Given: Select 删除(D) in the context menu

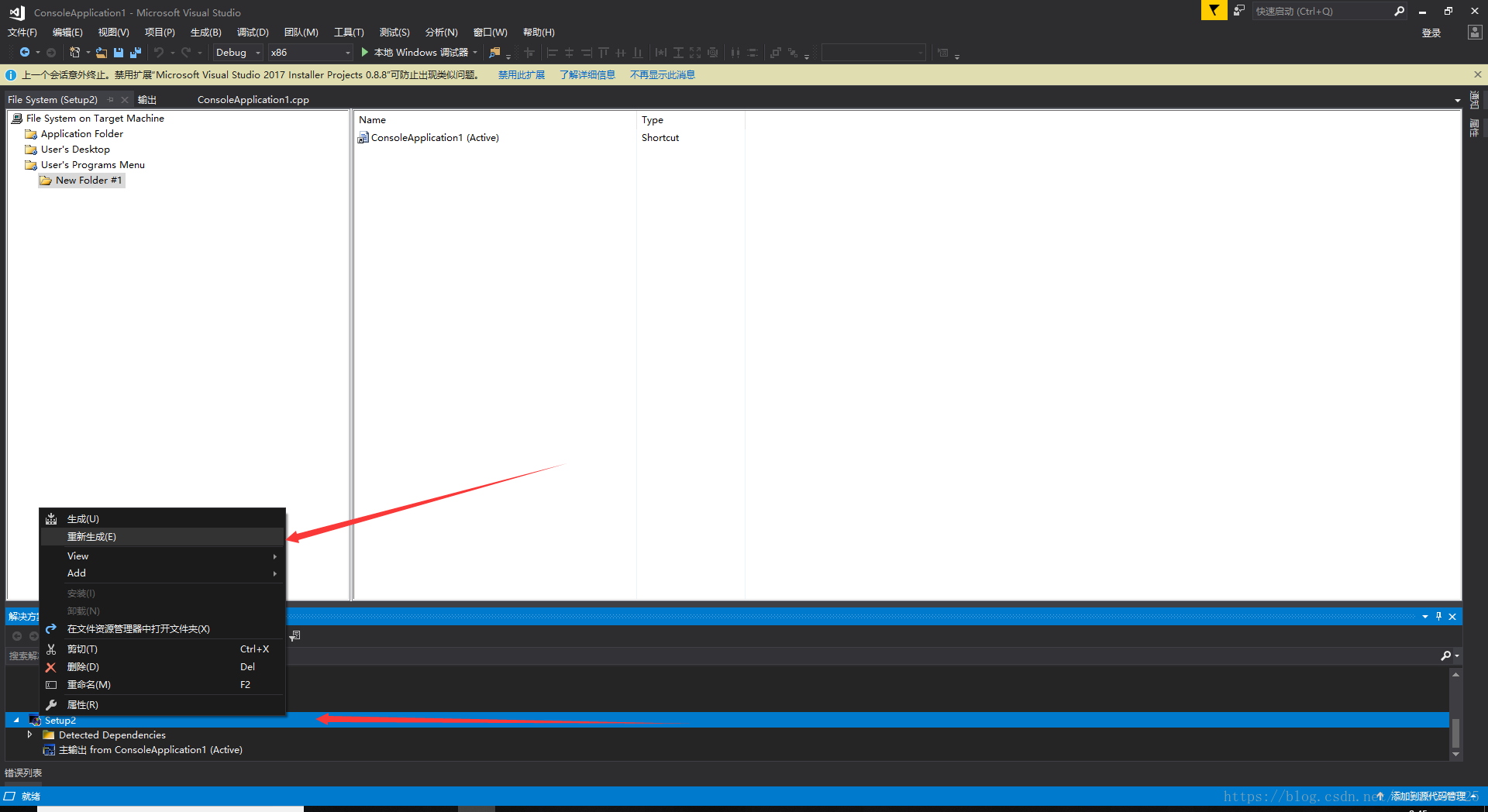Looking at the screenshot, I should (163, 667).
